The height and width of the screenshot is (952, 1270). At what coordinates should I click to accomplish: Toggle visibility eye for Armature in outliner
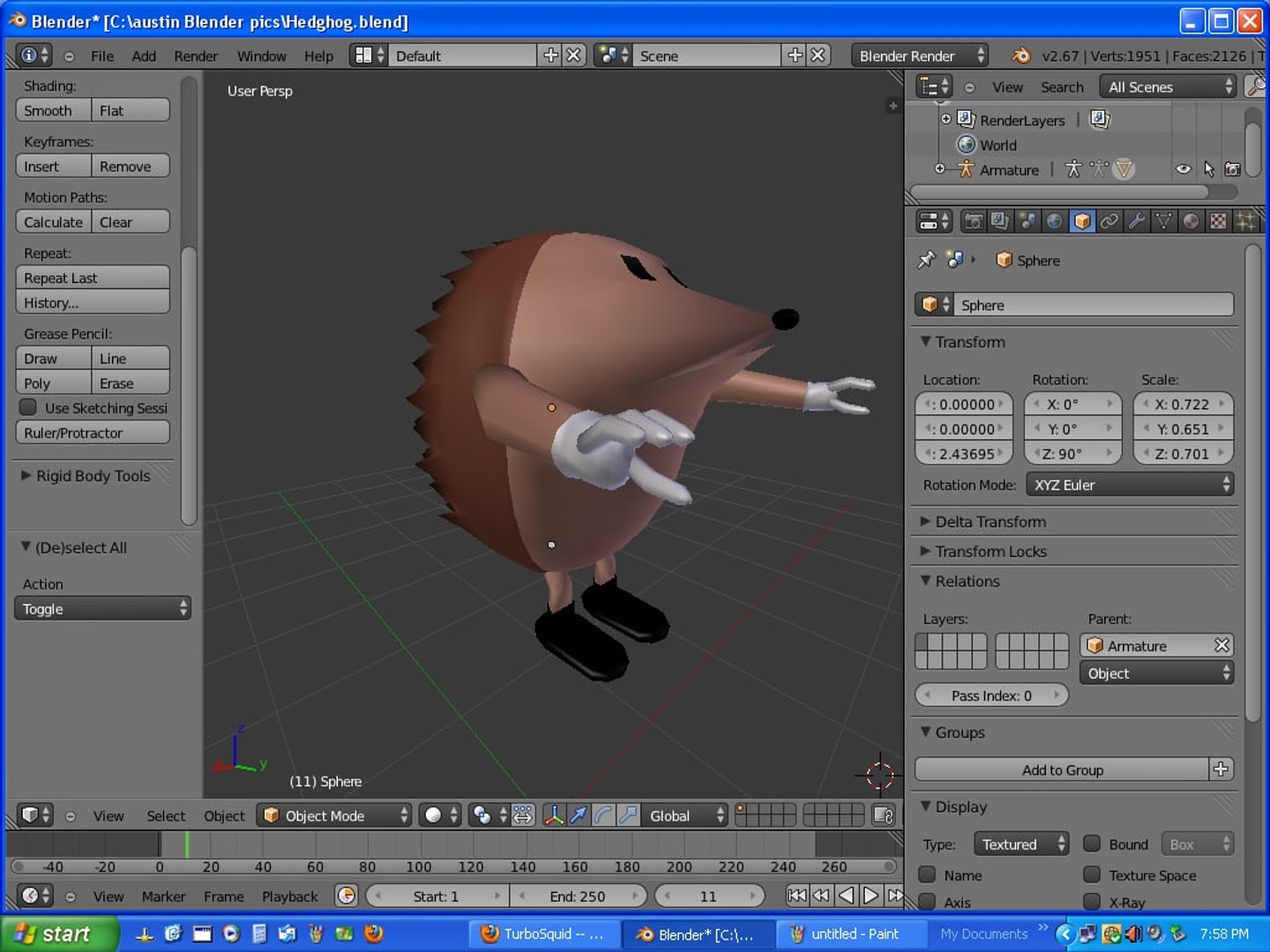coord(1184,169)
